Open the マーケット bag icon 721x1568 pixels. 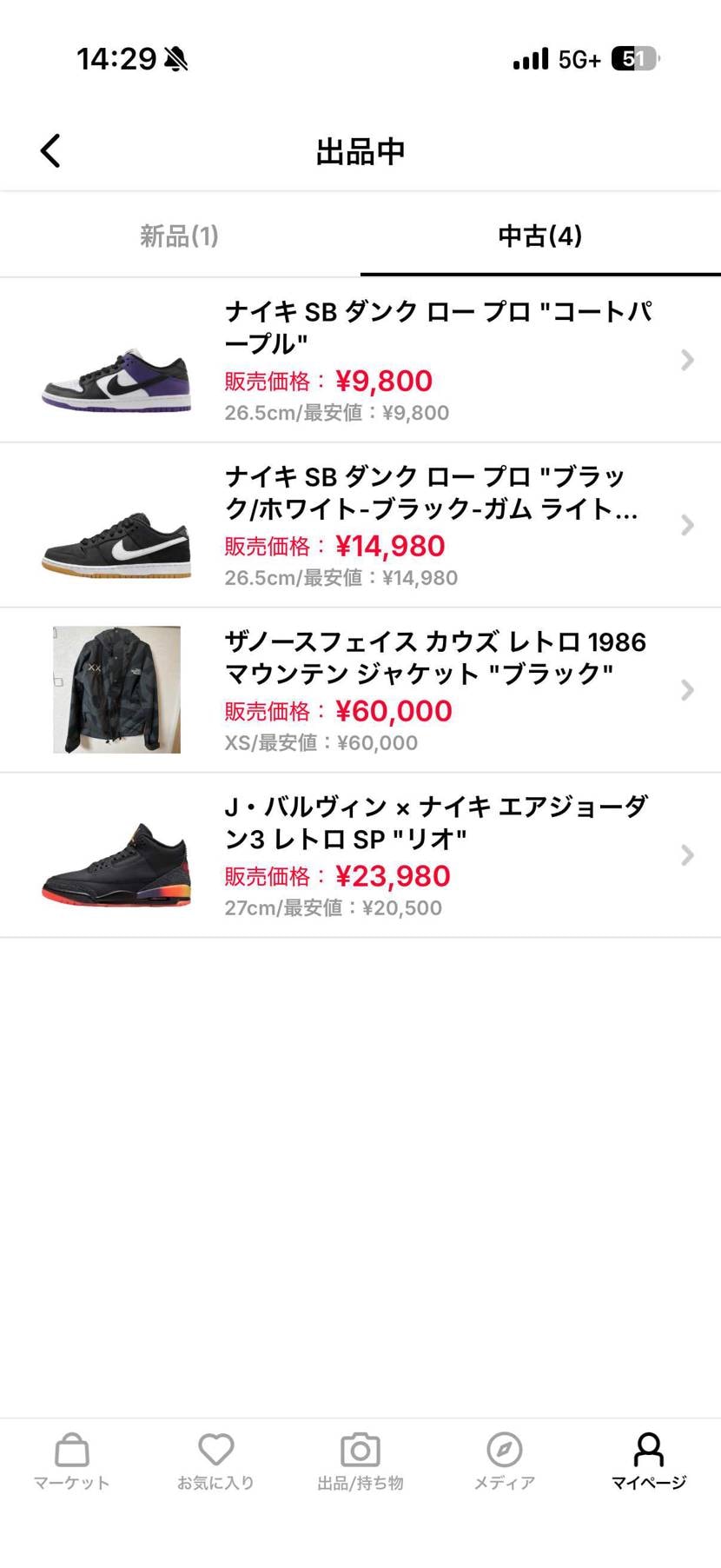click(x=72, y=1449)
